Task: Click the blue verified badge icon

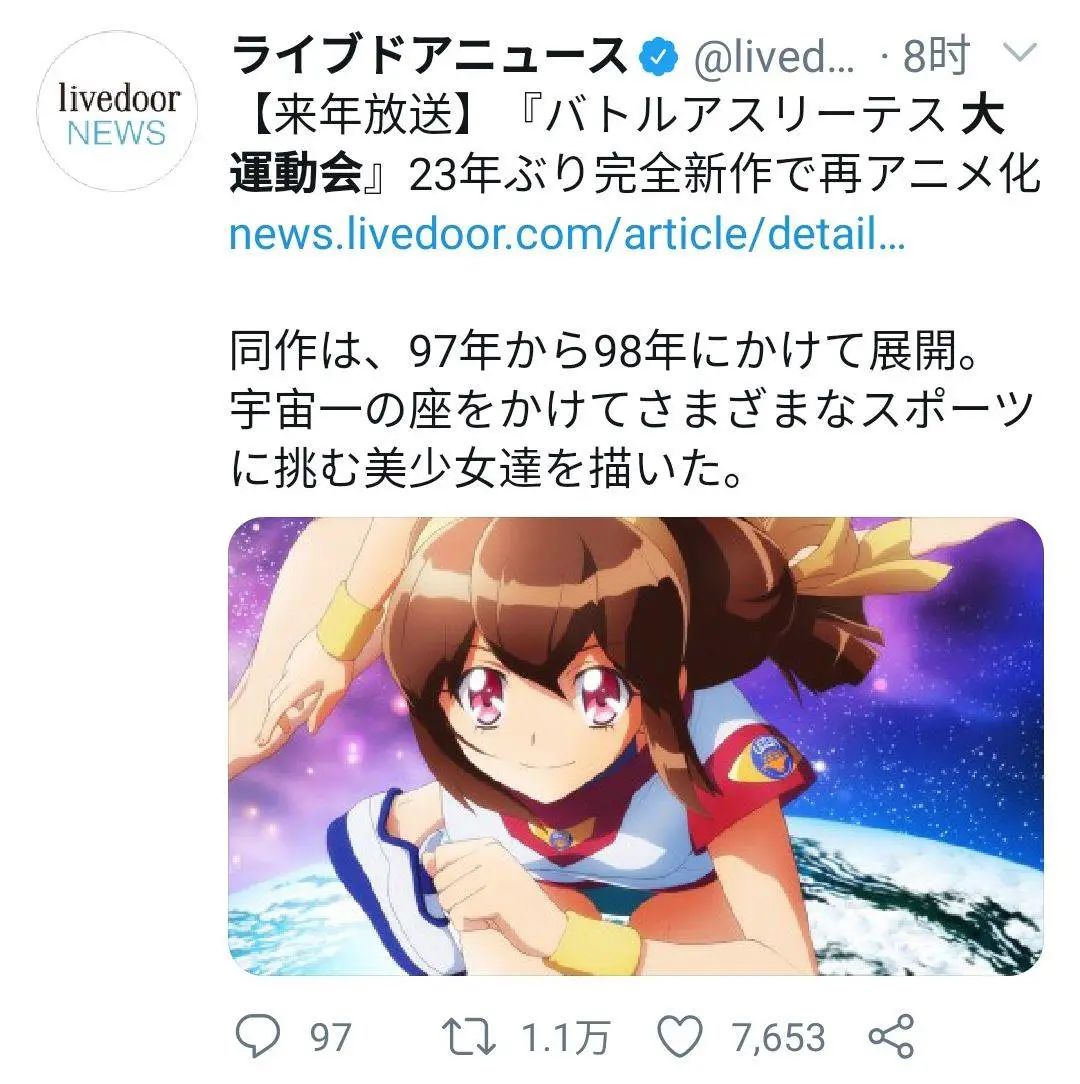Action: 658,57
